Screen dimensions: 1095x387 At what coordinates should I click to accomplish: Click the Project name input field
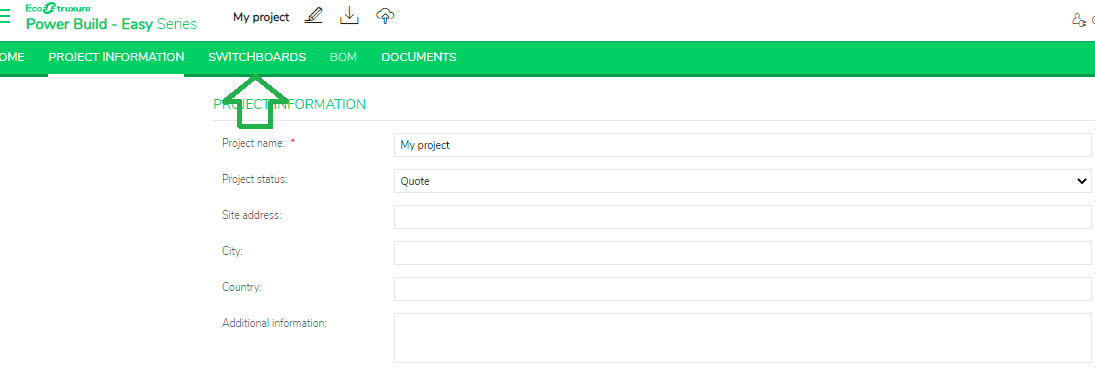pos(742,145)
